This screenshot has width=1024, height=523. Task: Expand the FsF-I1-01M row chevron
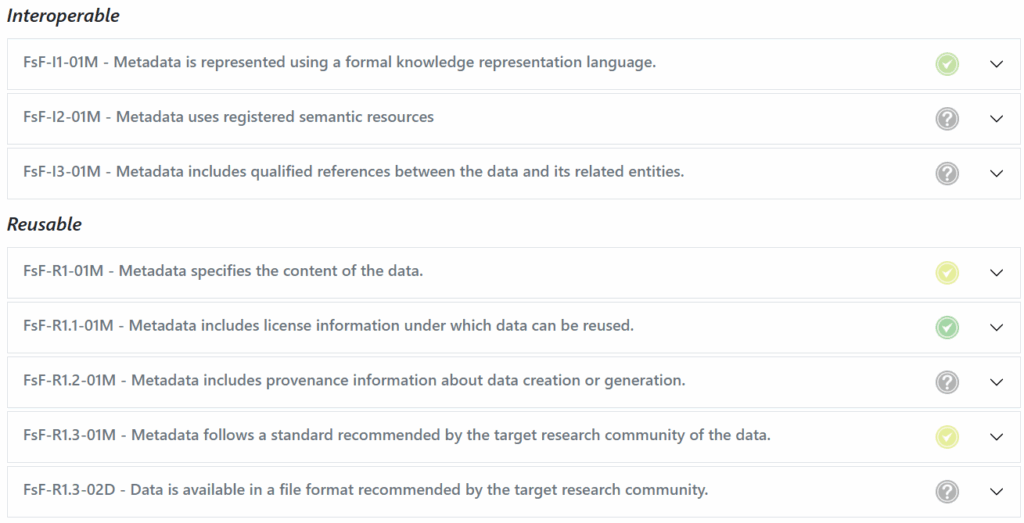(996, 64)
